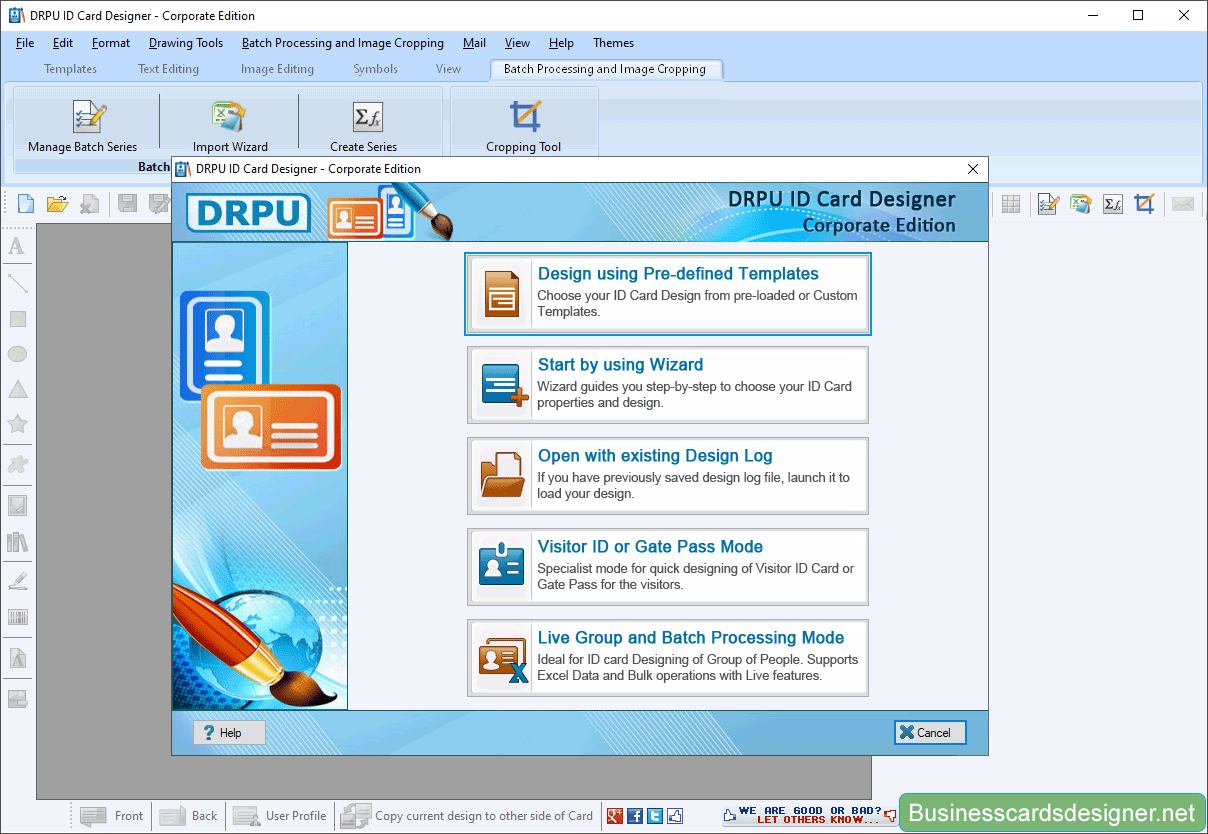Open the File menu
The width and height of the screenshot is (1208, 834).
point(25,43)
